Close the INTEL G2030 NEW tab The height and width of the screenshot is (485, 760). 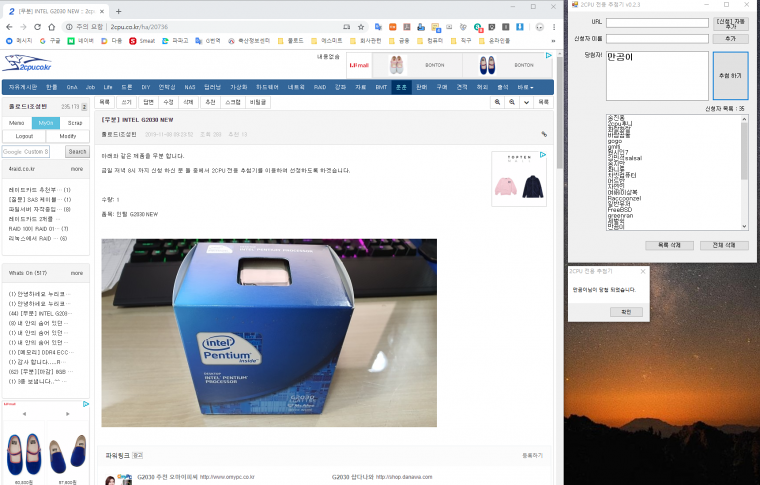point(102,11)
